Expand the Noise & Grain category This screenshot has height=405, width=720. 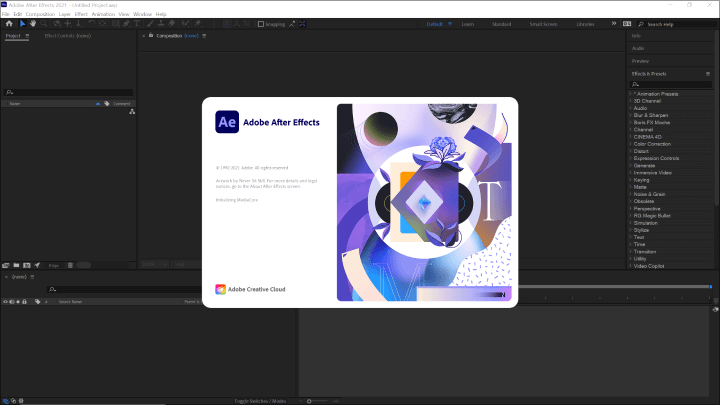(630, 194)
